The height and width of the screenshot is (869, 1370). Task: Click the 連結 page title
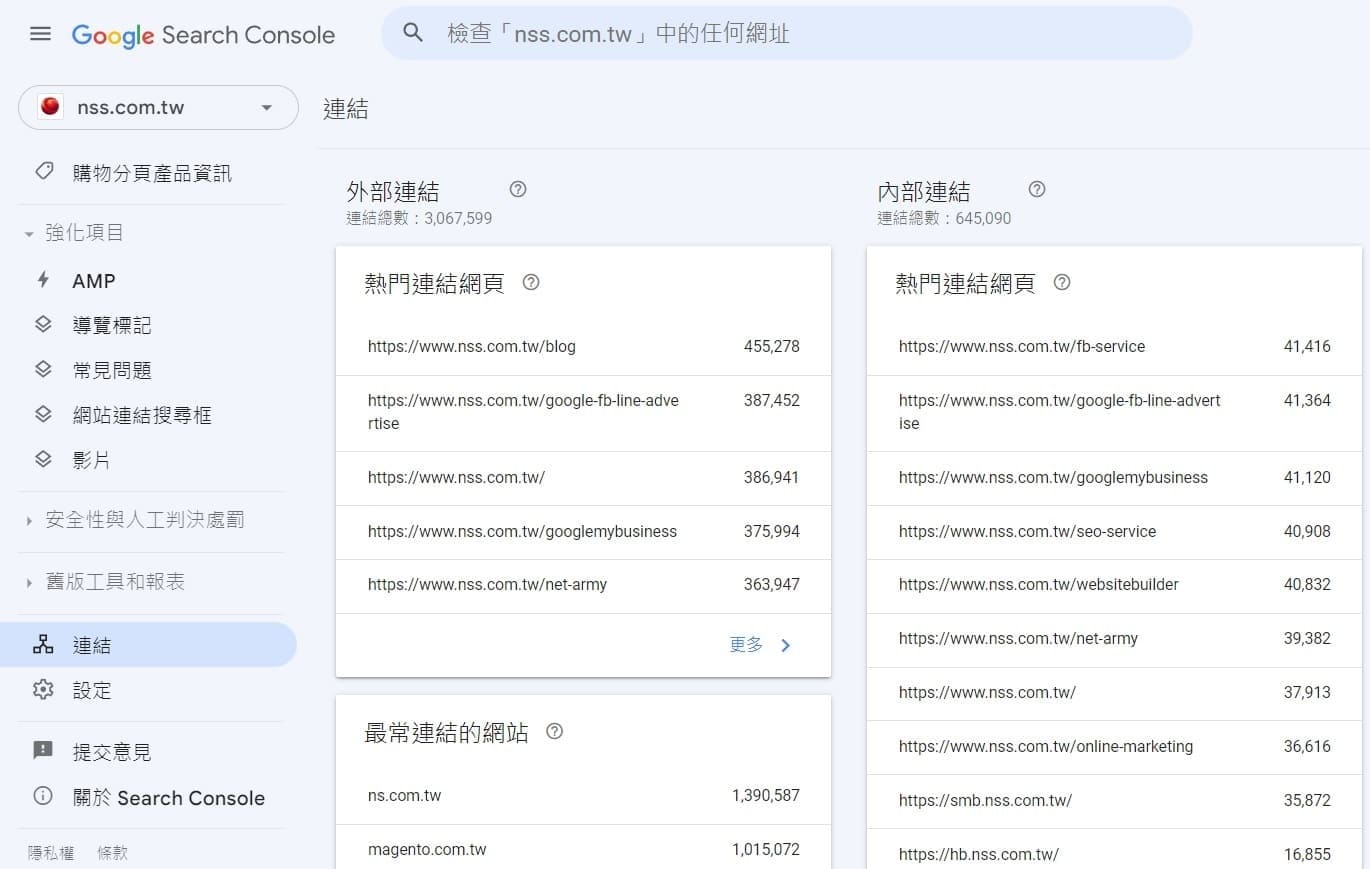346,109
